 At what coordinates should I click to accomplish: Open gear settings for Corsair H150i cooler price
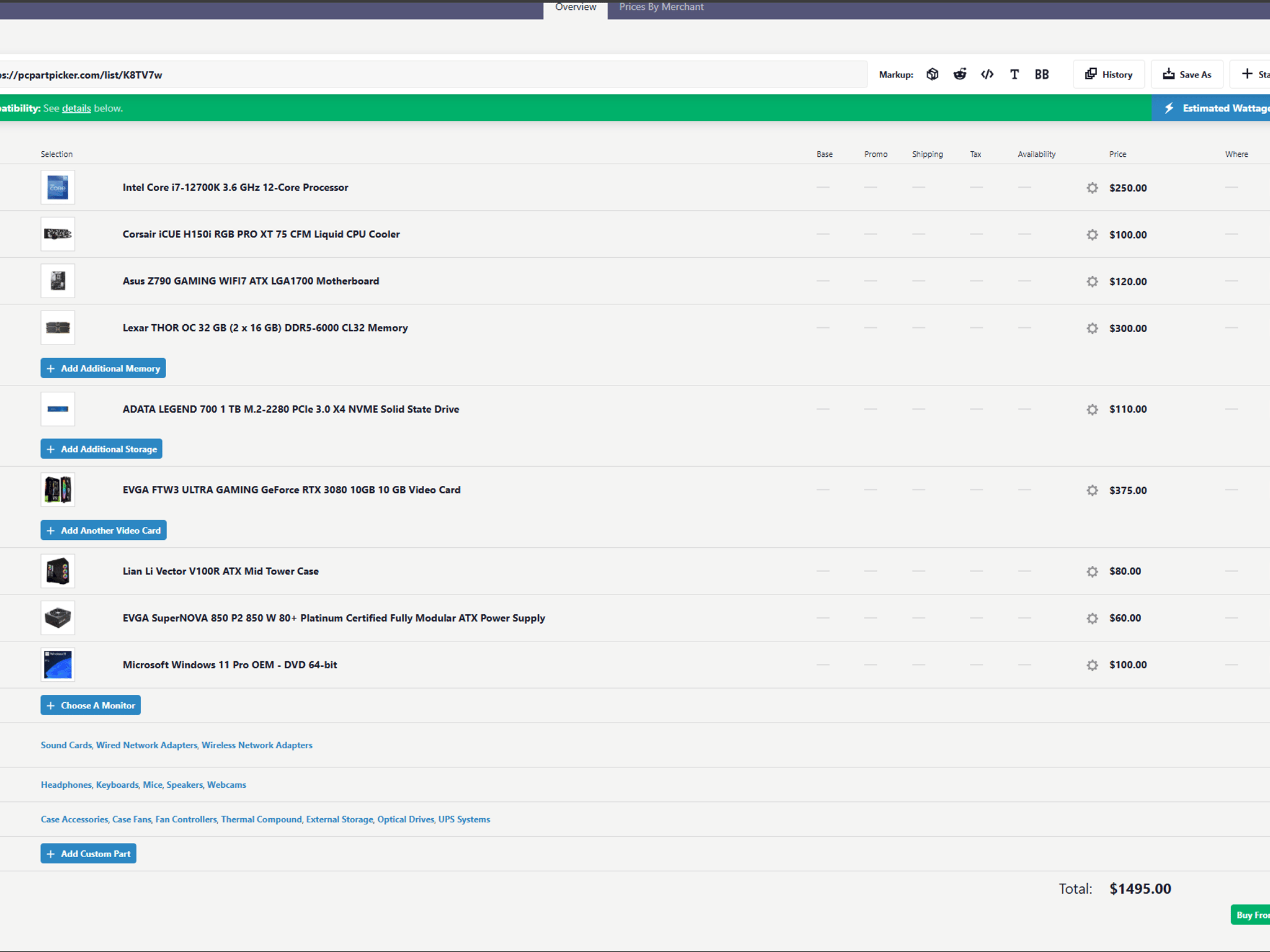(x=1092, y=234)
